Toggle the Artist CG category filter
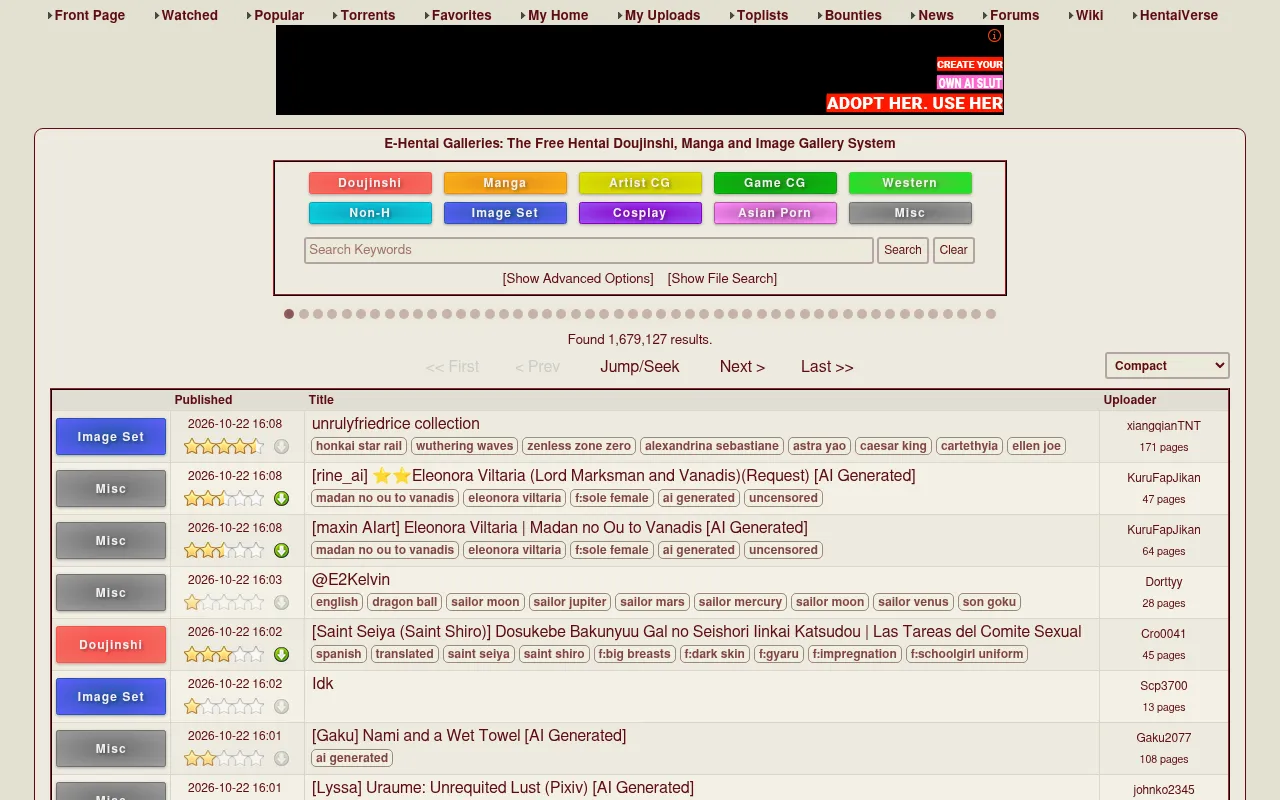 (x=640, y=183)
